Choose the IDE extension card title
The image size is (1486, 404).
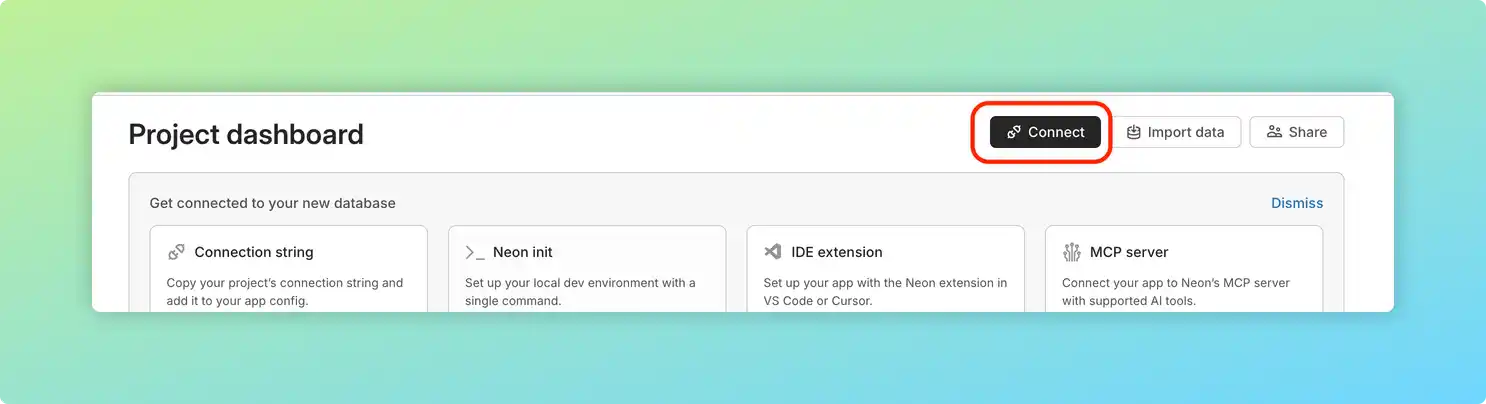pyautogui.click(x=837, y=252)
